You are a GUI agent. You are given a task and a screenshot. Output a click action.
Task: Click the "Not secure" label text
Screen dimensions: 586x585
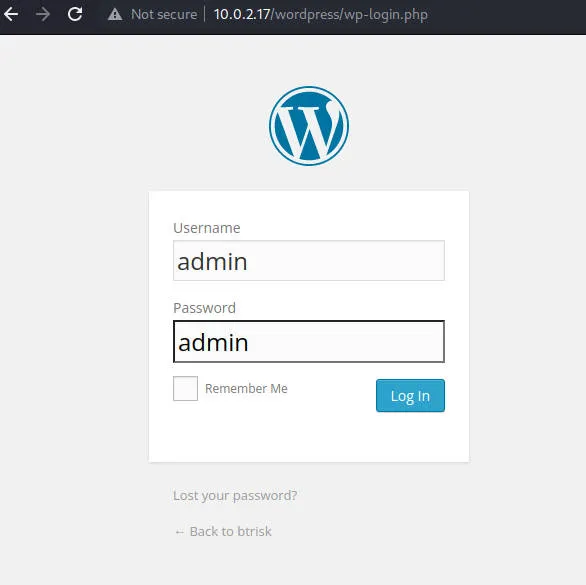click(x=164, y=15)
